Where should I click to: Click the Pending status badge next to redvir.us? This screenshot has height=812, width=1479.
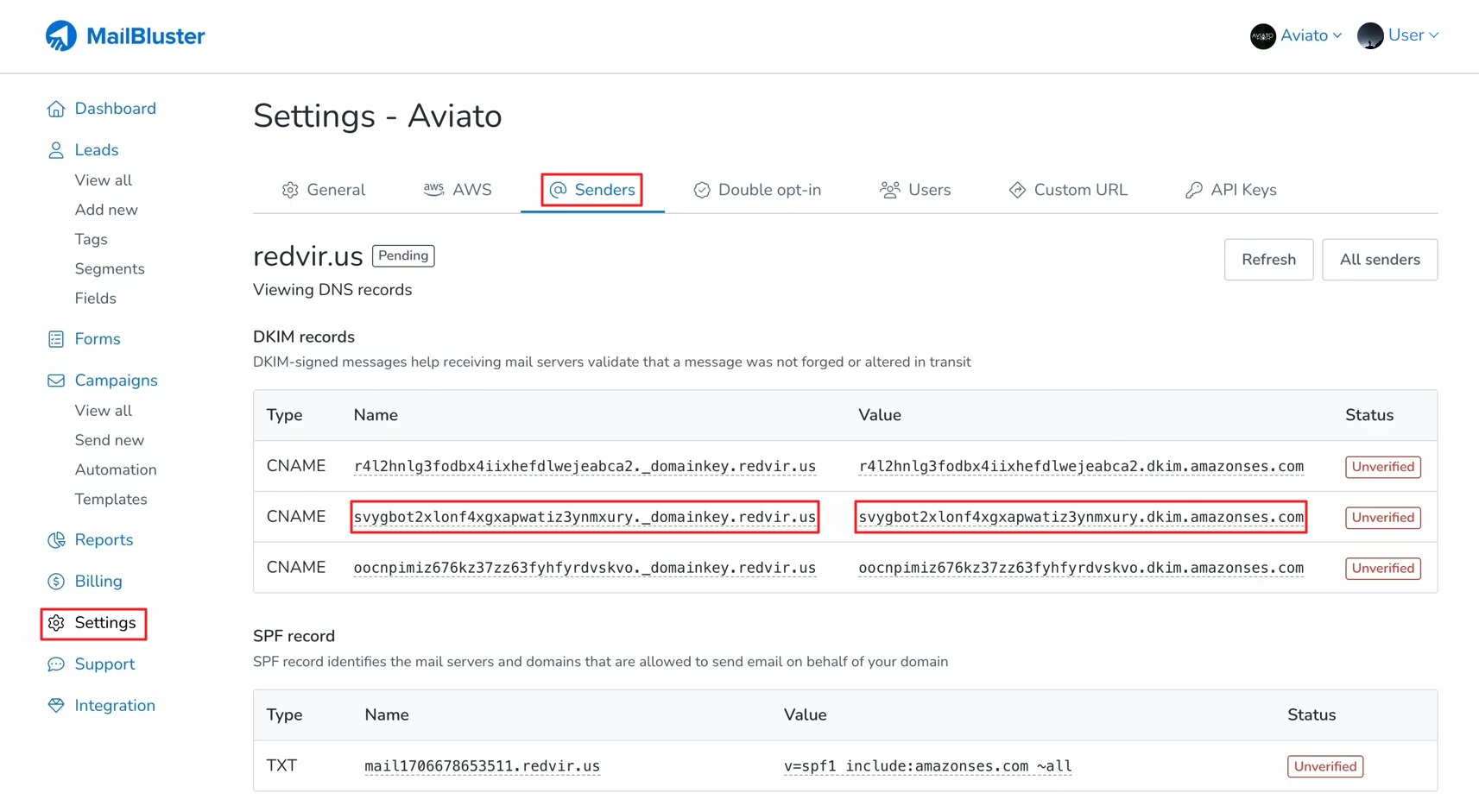[402, 255]
